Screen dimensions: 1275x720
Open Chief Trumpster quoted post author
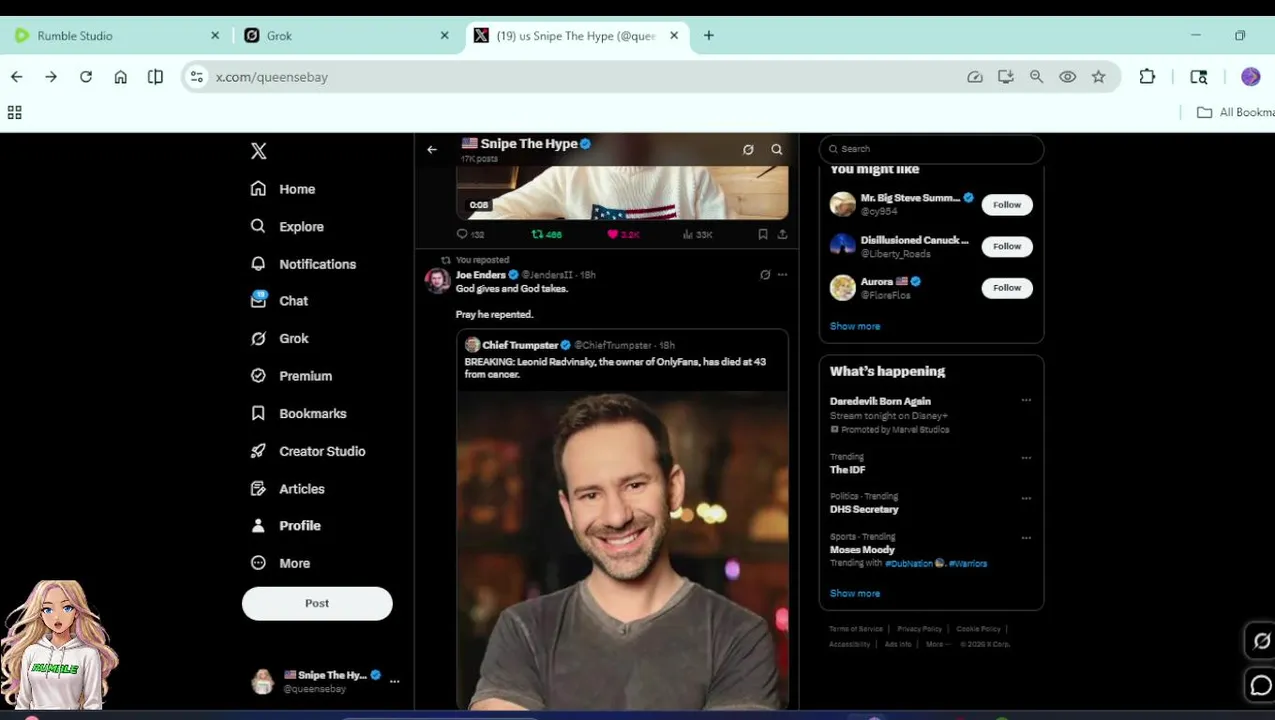coord(520,345)
